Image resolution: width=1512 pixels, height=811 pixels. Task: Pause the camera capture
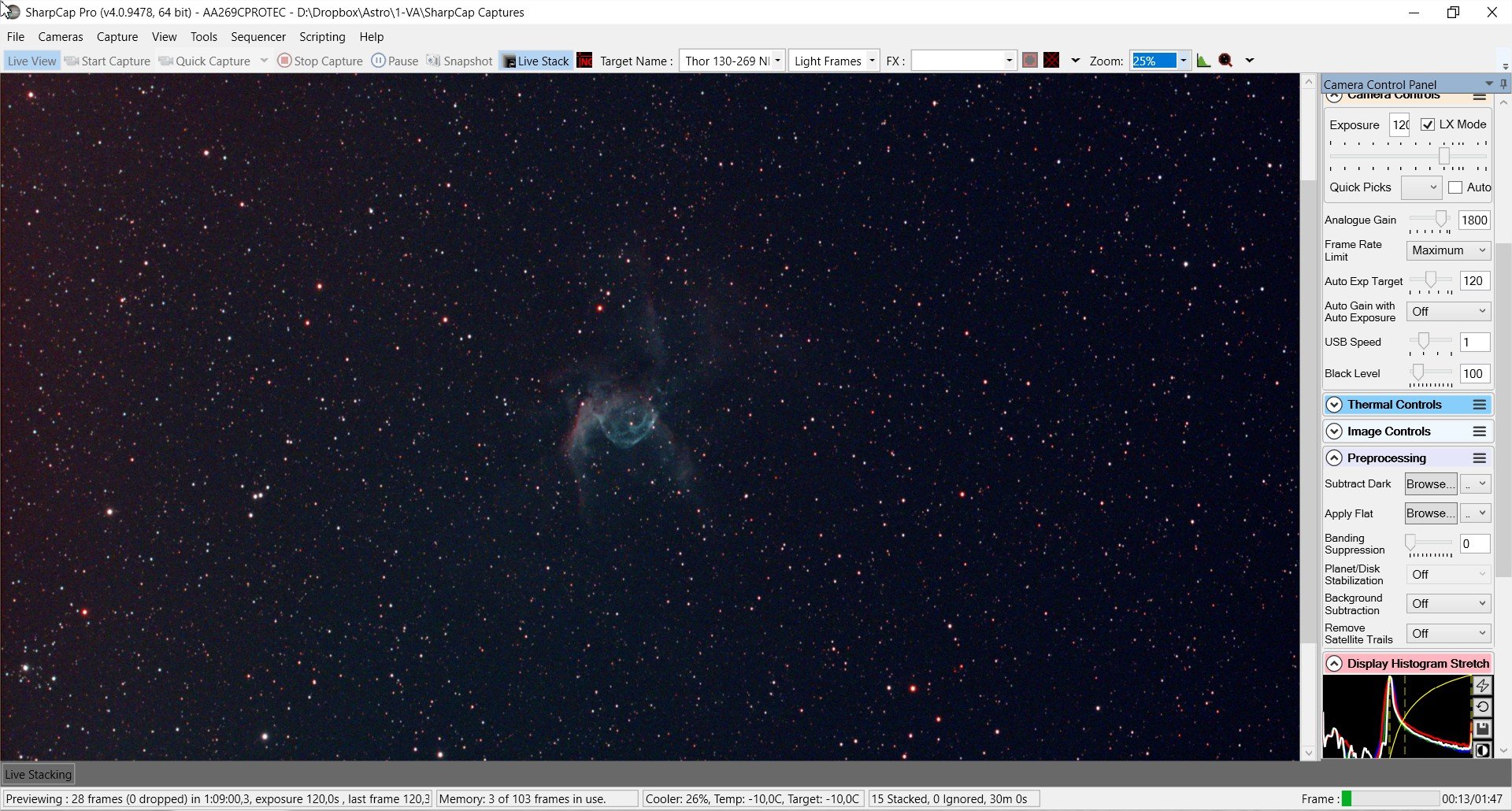(395, 61)
